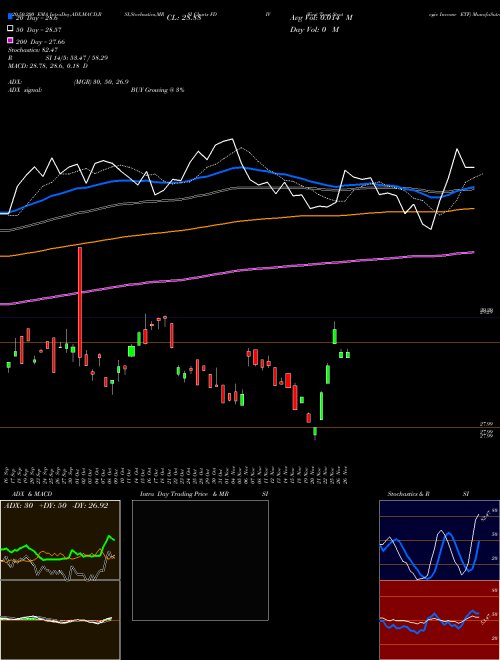The image size is (500, 660).
Task: Select the 200 Day = 27.66 label
Action: 40,41
